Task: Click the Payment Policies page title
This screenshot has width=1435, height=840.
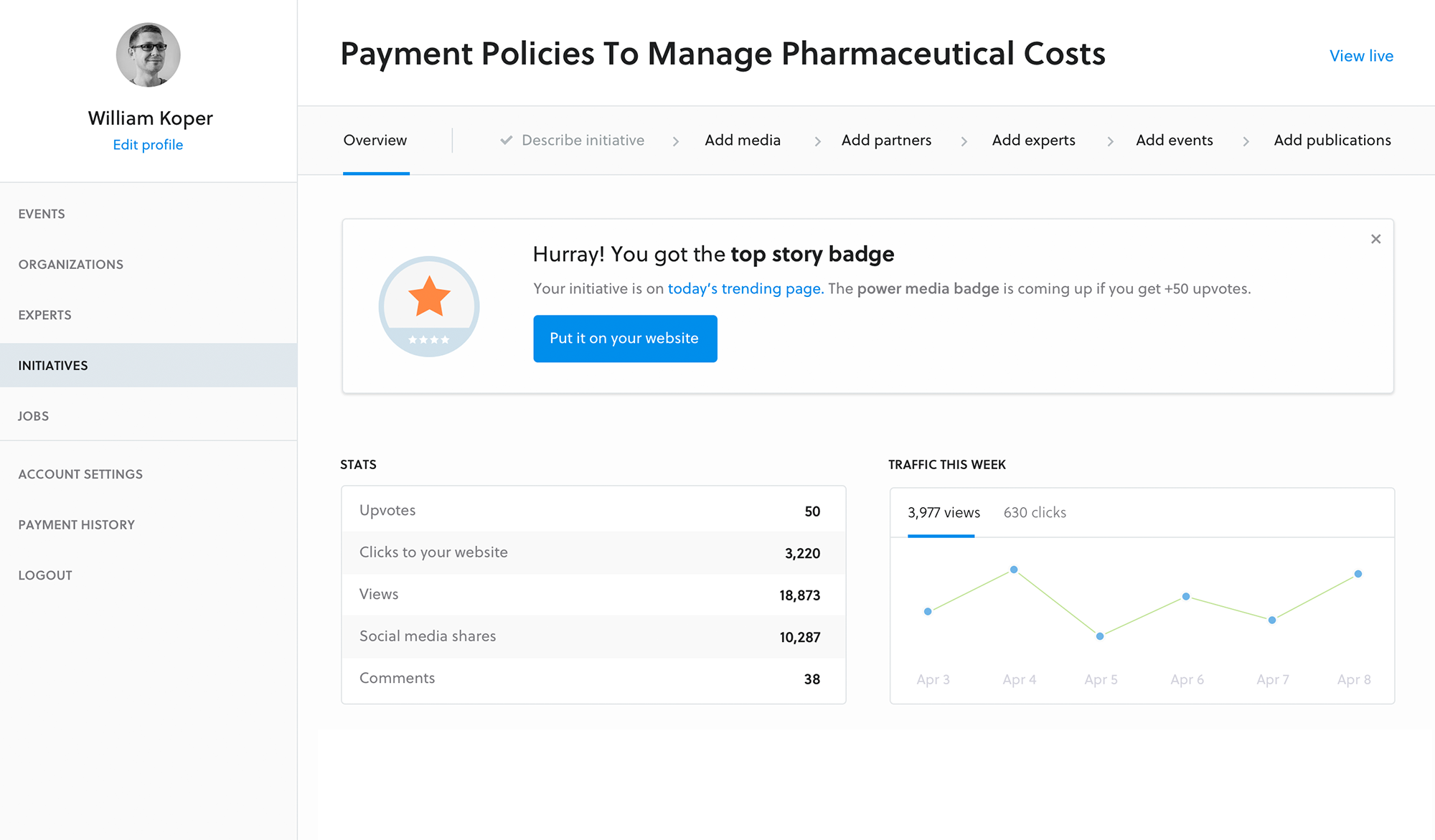Action: pos(723,54)
